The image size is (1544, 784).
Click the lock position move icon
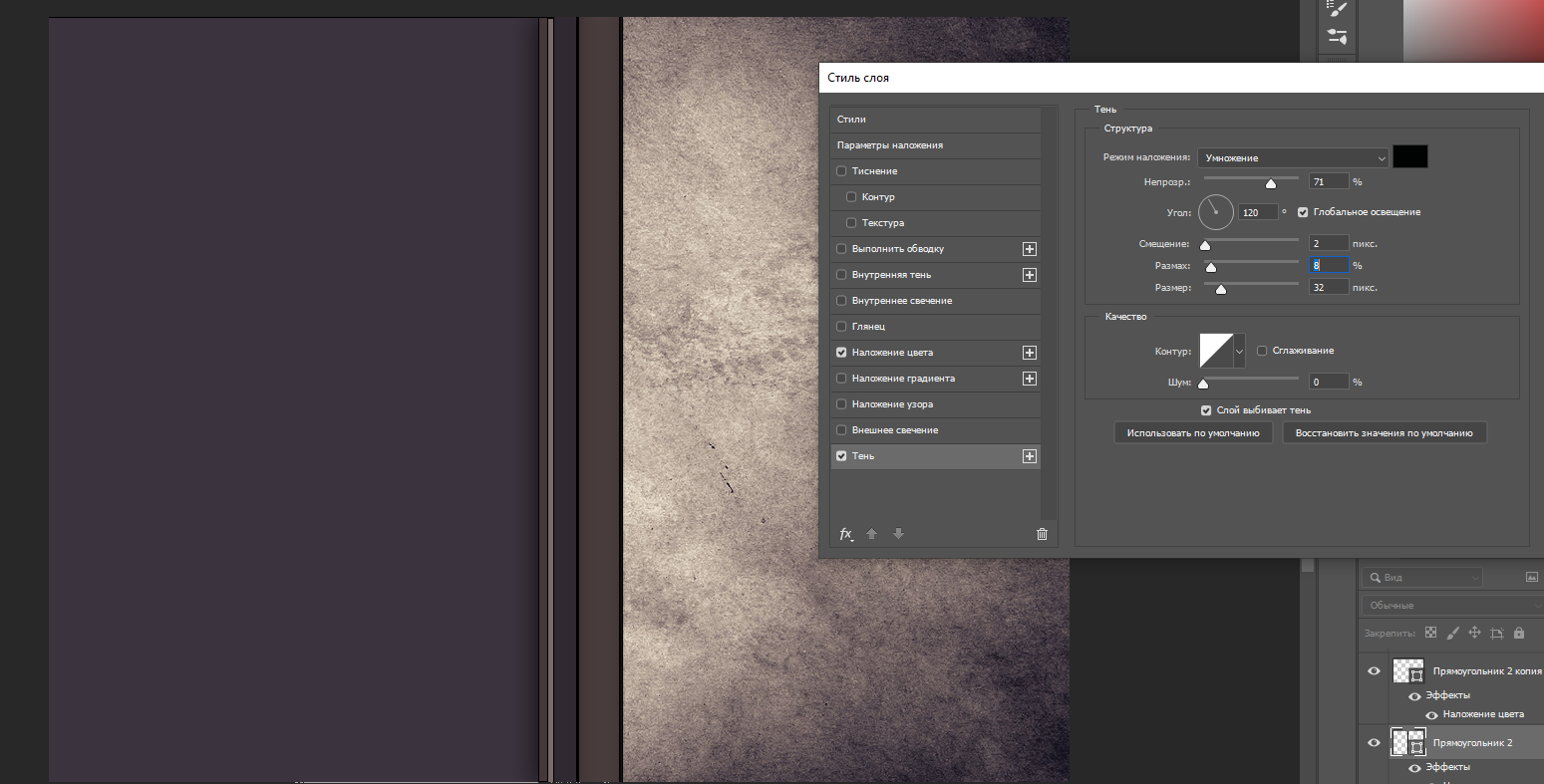(x=1474, y=633)
